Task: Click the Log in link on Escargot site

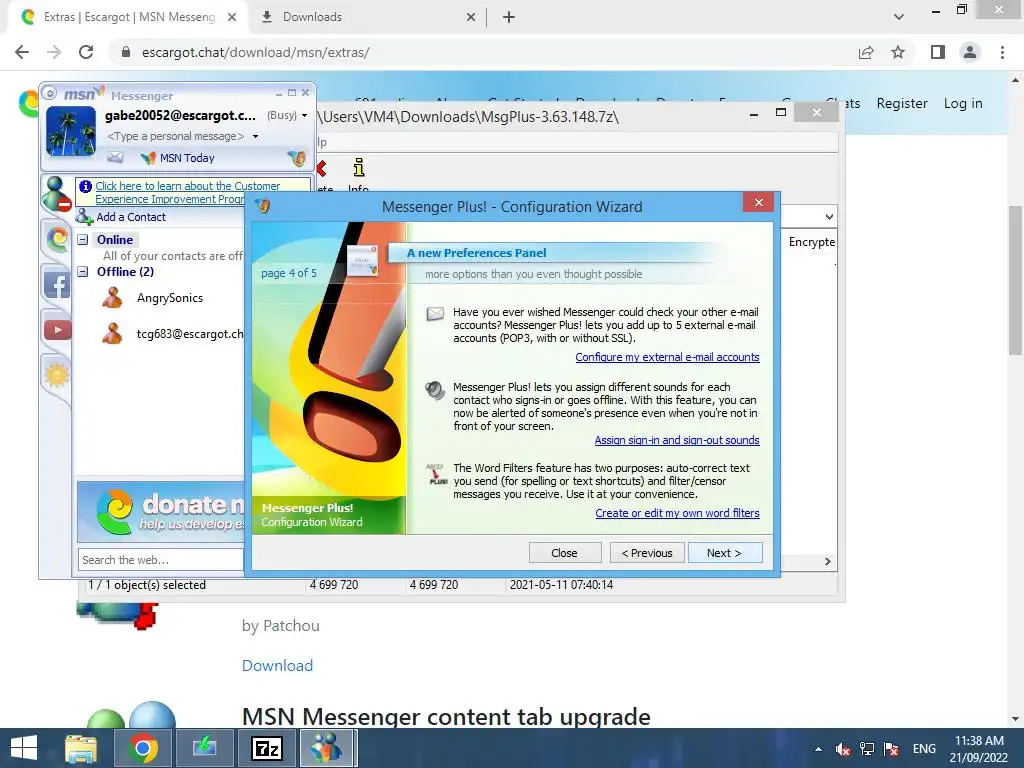Action: 963,103
